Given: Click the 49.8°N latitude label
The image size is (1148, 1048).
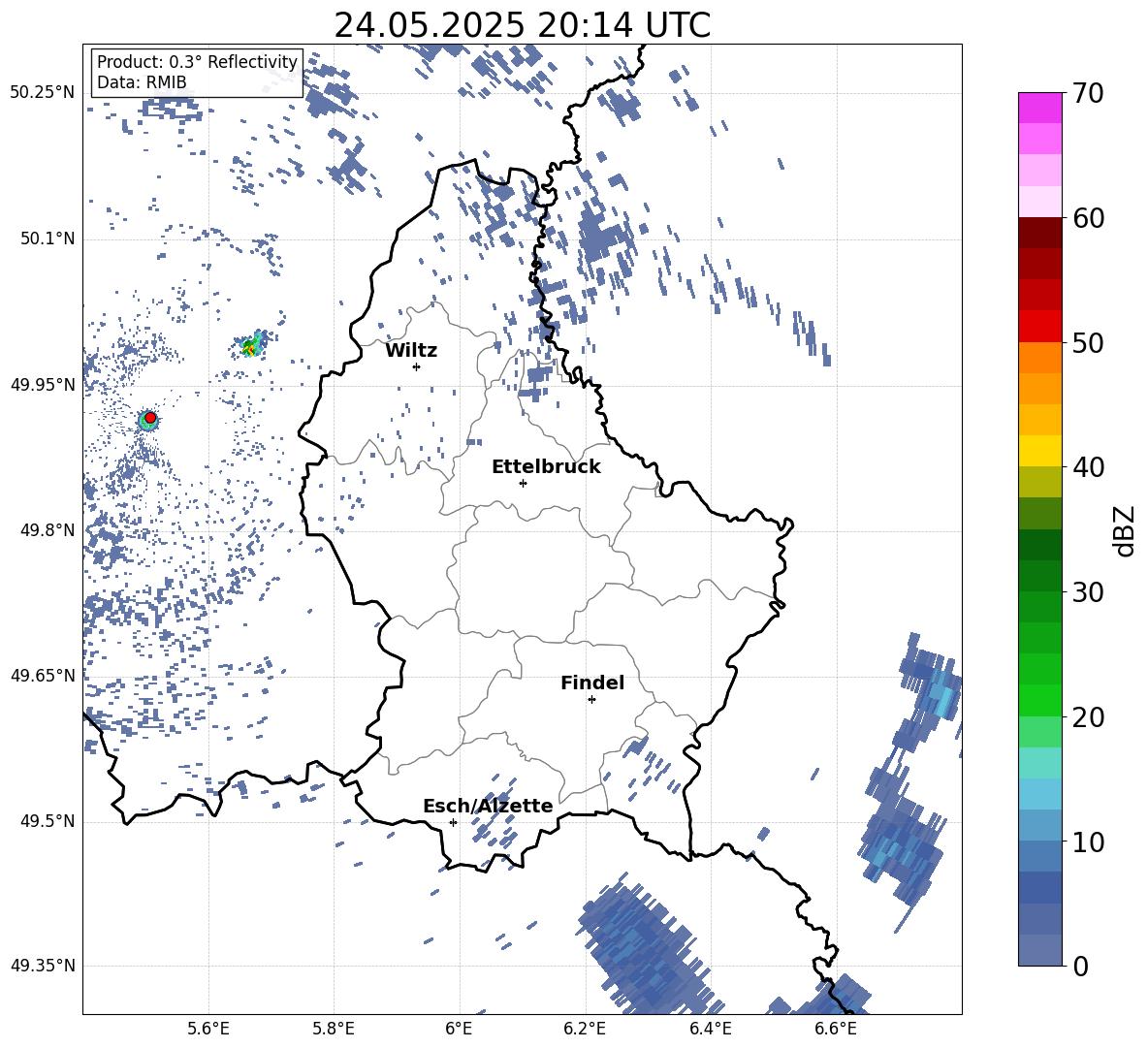Looking at the screenshot, I should (48, 530).
